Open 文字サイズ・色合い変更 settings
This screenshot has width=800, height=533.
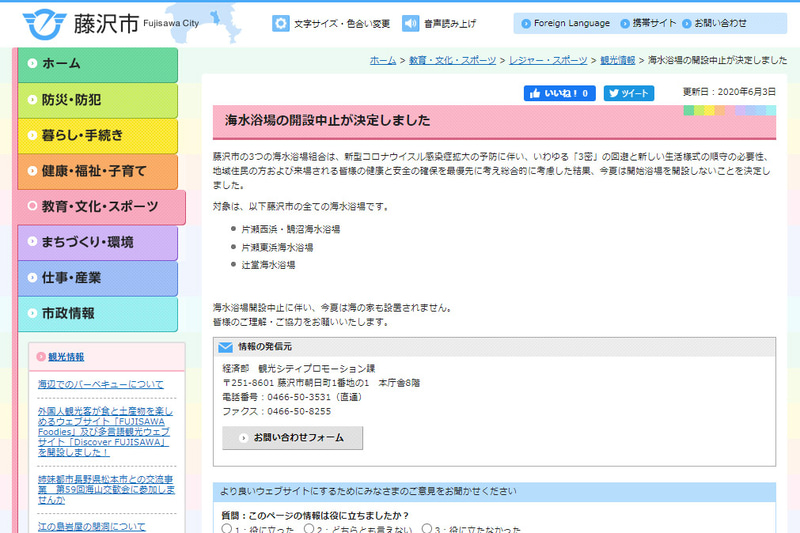(x=342, y=23)
